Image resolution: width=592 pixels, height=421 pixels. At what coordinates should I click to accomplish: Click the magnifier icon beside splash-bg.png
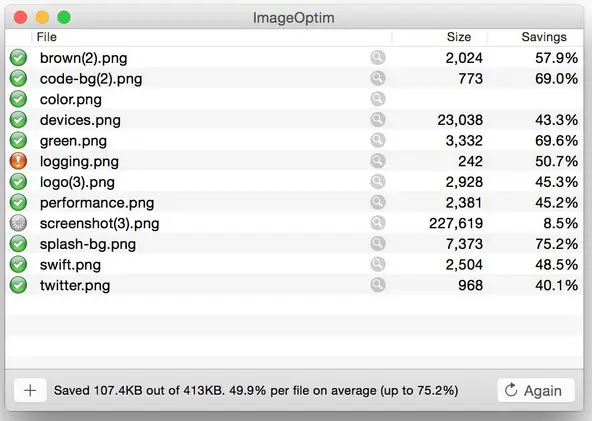pos(378,244)
